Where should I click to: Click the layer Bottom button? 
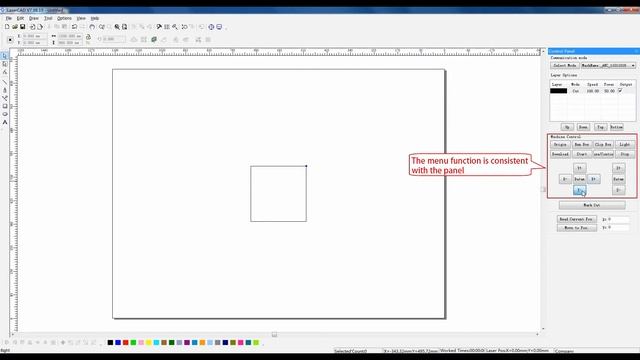click(616, 127)
